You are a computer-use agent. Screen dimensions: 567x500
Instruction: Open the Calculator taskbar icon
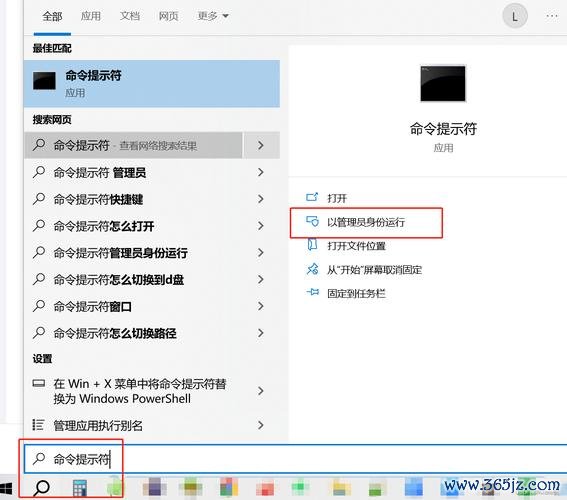tap(79, 487)
